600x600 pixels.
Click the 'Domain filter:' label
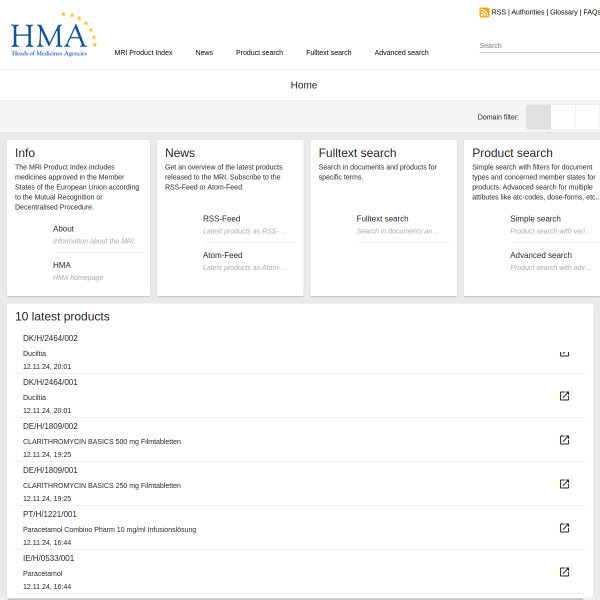point(498,117)
